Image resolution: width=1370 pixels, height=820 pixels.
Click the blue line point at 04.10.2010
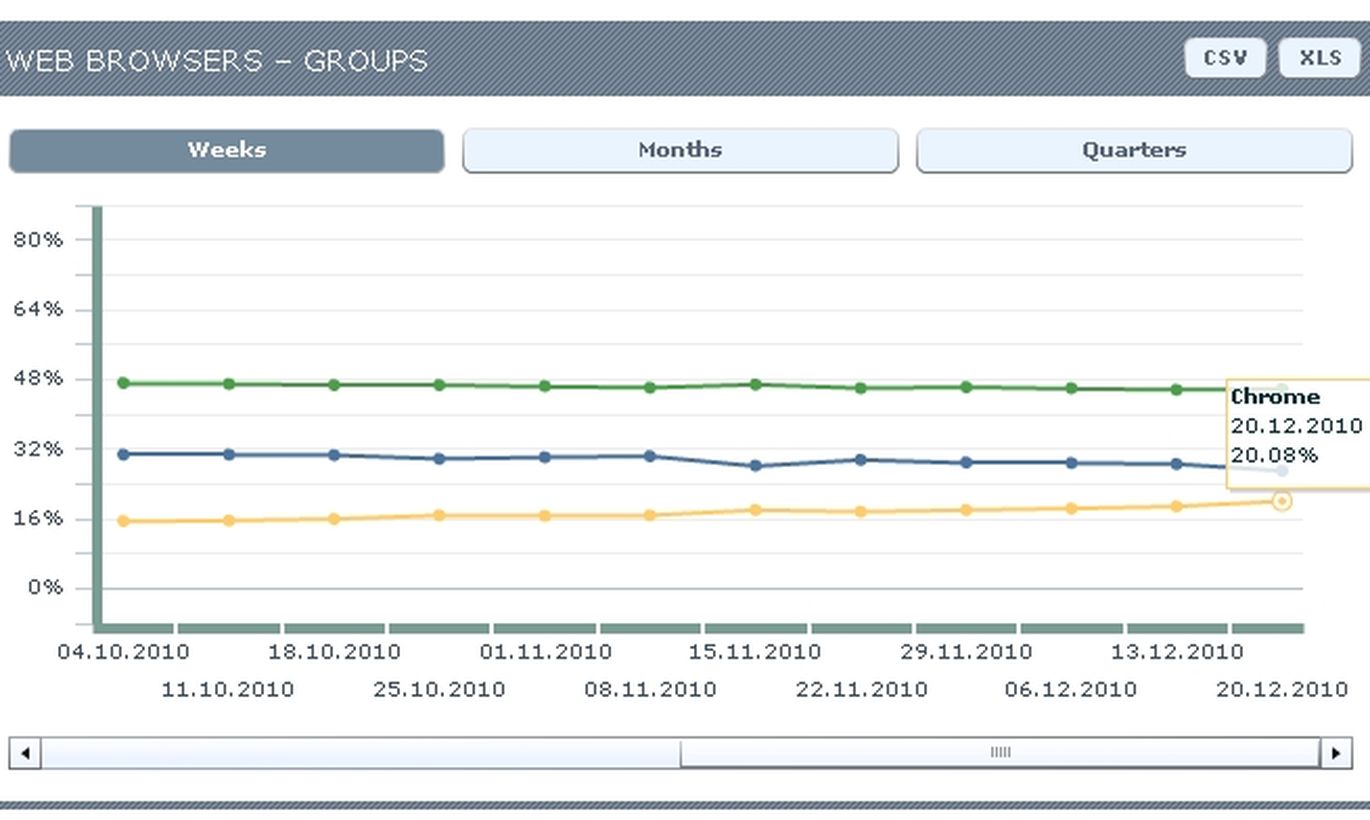click(x=123, y=454)
